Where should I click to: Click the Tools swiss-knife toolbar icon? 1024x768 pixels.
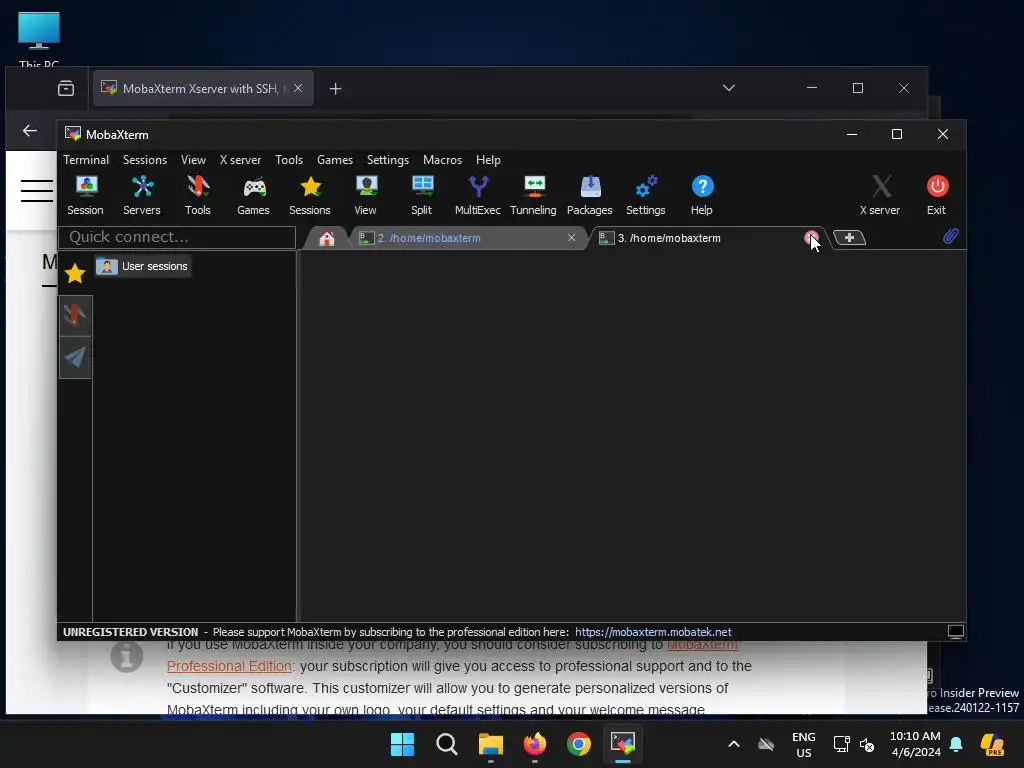[x=197, y=195]
